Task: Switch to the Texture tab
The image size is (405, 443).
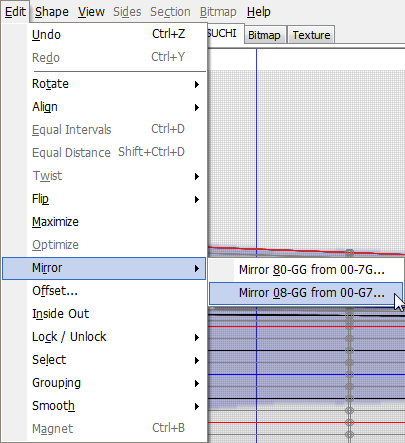Action: [311, 35]
